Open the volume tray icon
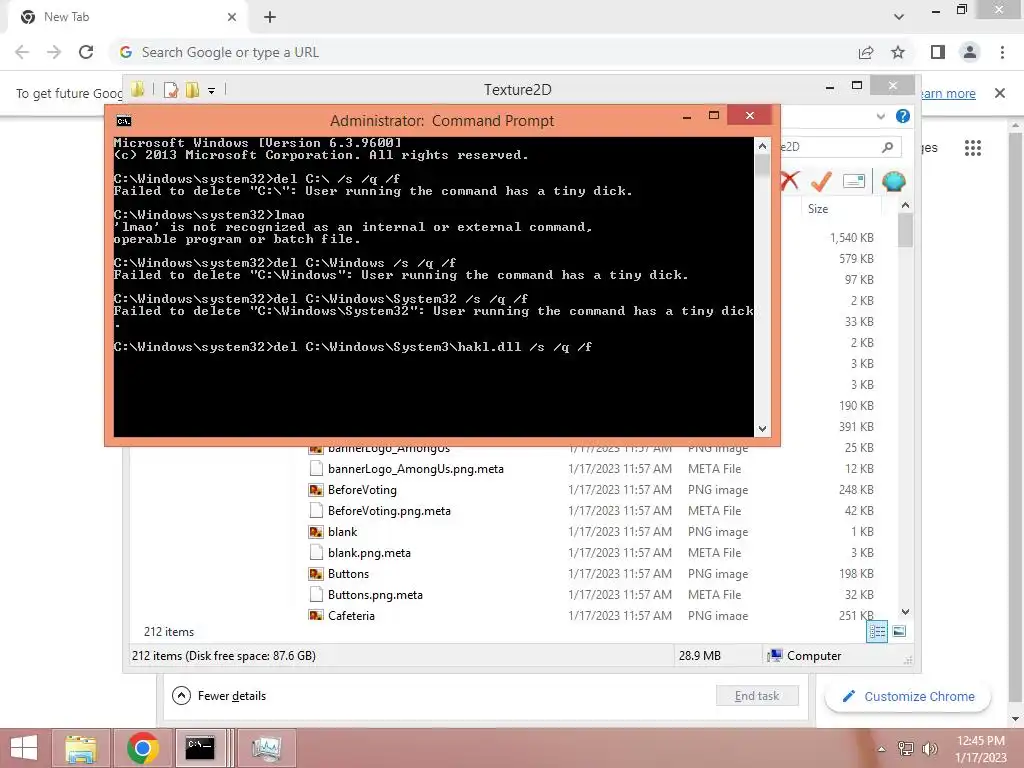 click(x=929, y=748)
